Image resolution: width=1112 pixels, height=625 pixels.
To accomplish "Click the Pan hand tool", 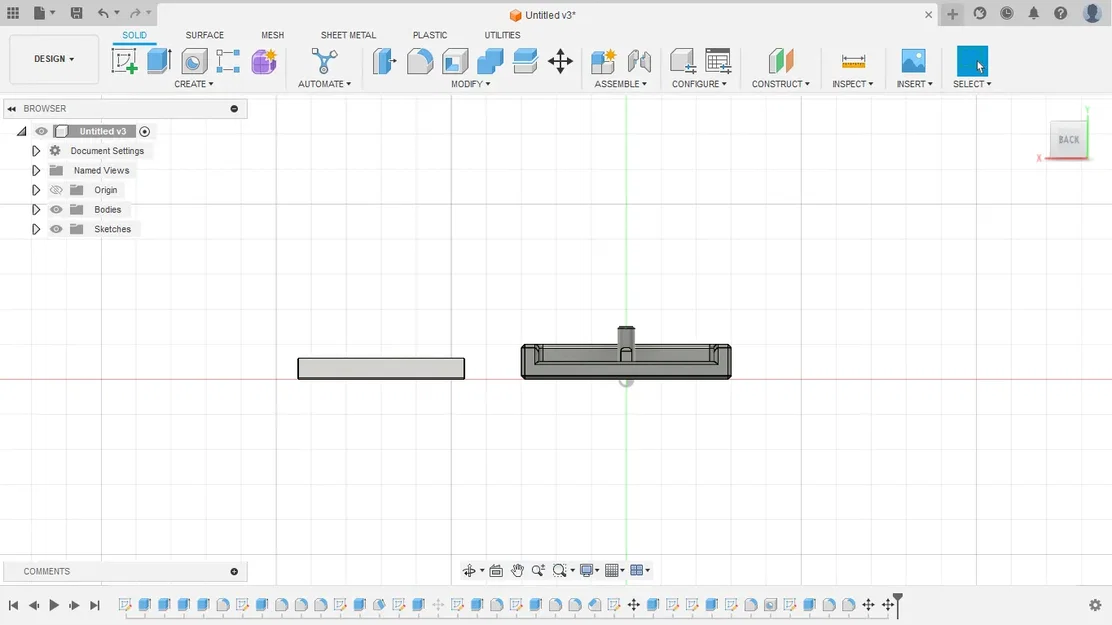I will [518, 570].
